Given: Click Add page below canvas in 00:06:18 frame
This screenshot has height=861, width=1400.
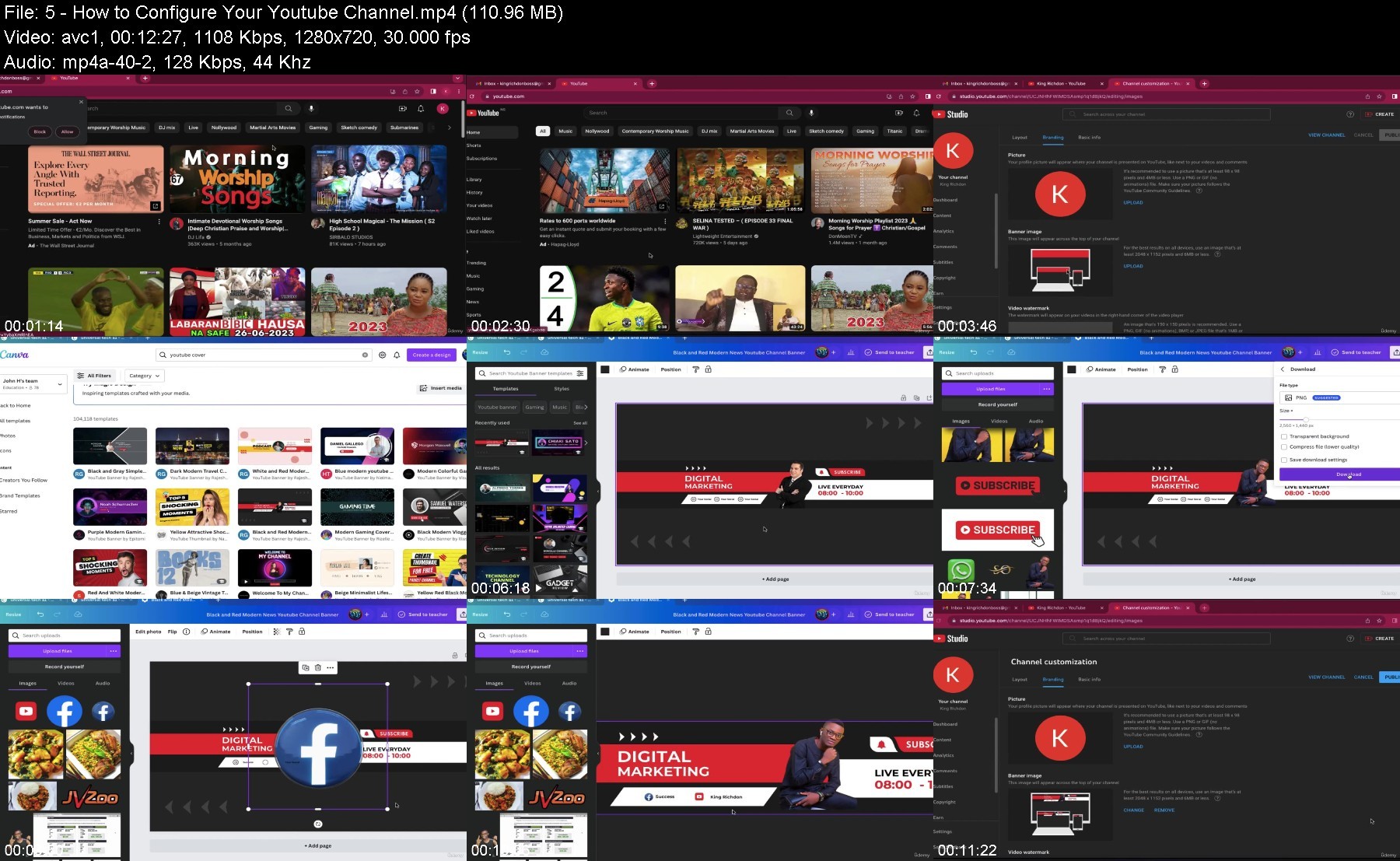Looking at the screenshot, I should coord(775,579).
